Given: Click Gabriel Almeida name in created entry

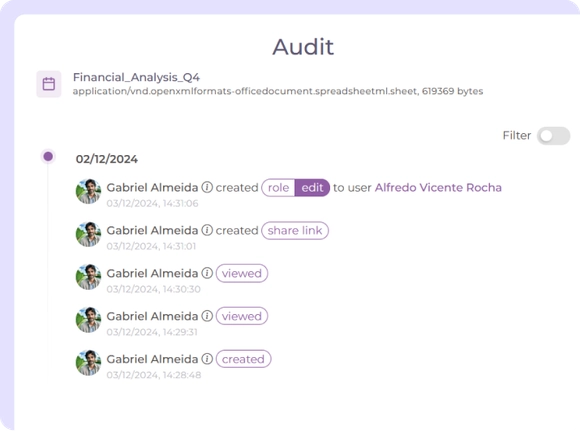Looking at the screenshot, I should (152, 359).
